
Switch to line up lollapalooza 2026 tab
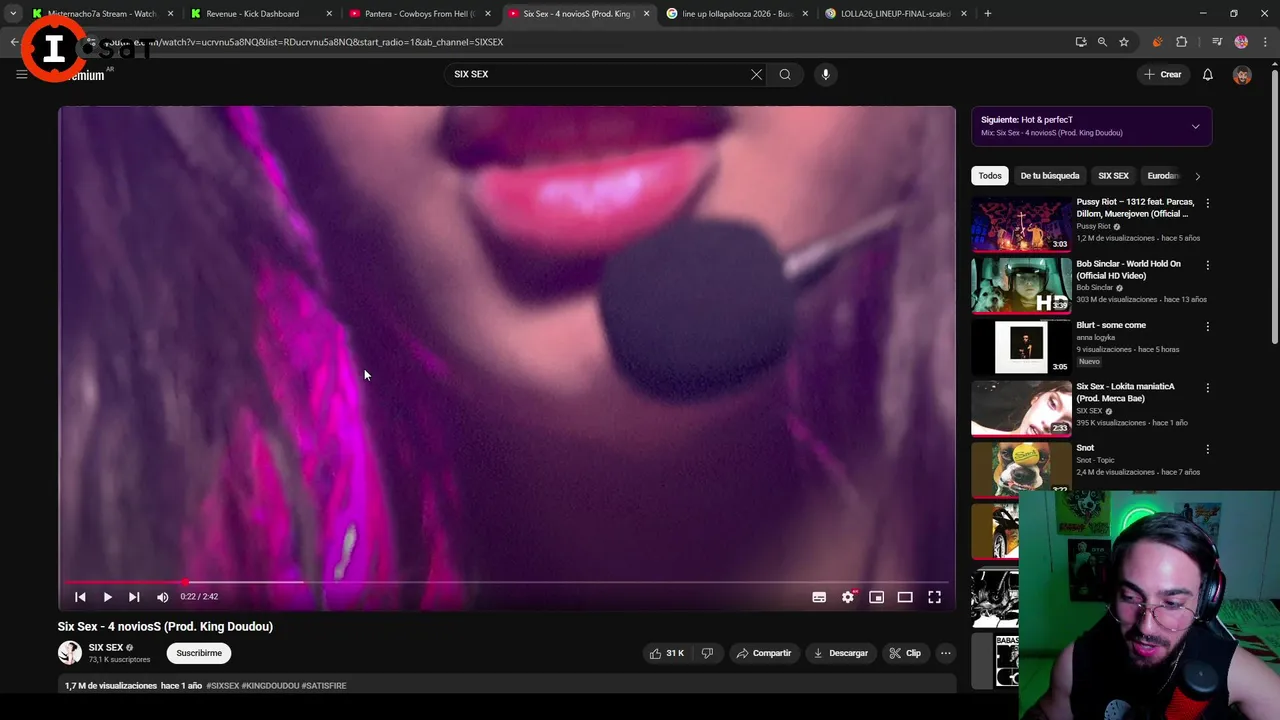point(738,14)
